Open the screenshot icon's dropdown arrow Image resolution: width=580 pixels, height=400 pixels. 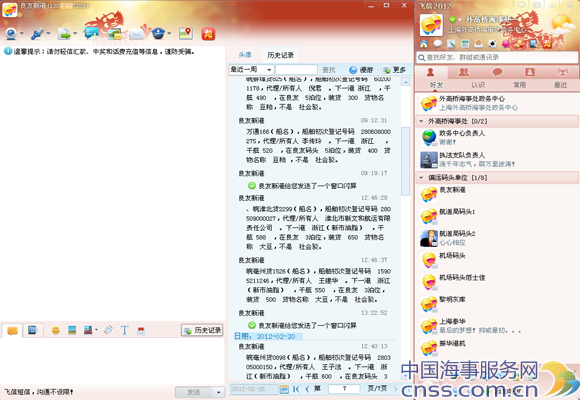[97, 329]
